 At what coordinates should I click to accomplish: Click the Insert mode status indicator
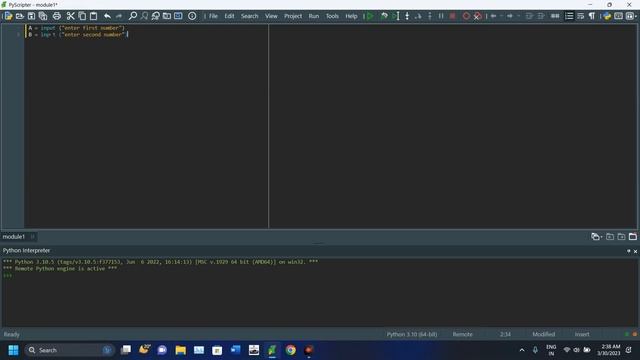click(582, 334)
